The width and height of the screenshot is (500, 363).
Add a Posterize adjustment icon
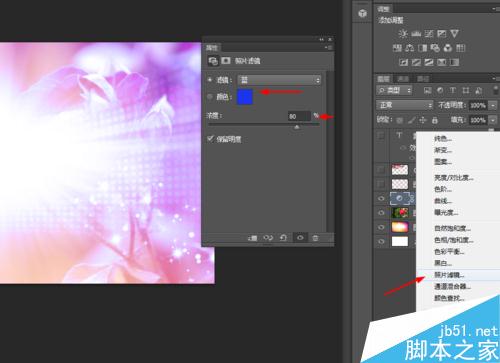(416, 62)
